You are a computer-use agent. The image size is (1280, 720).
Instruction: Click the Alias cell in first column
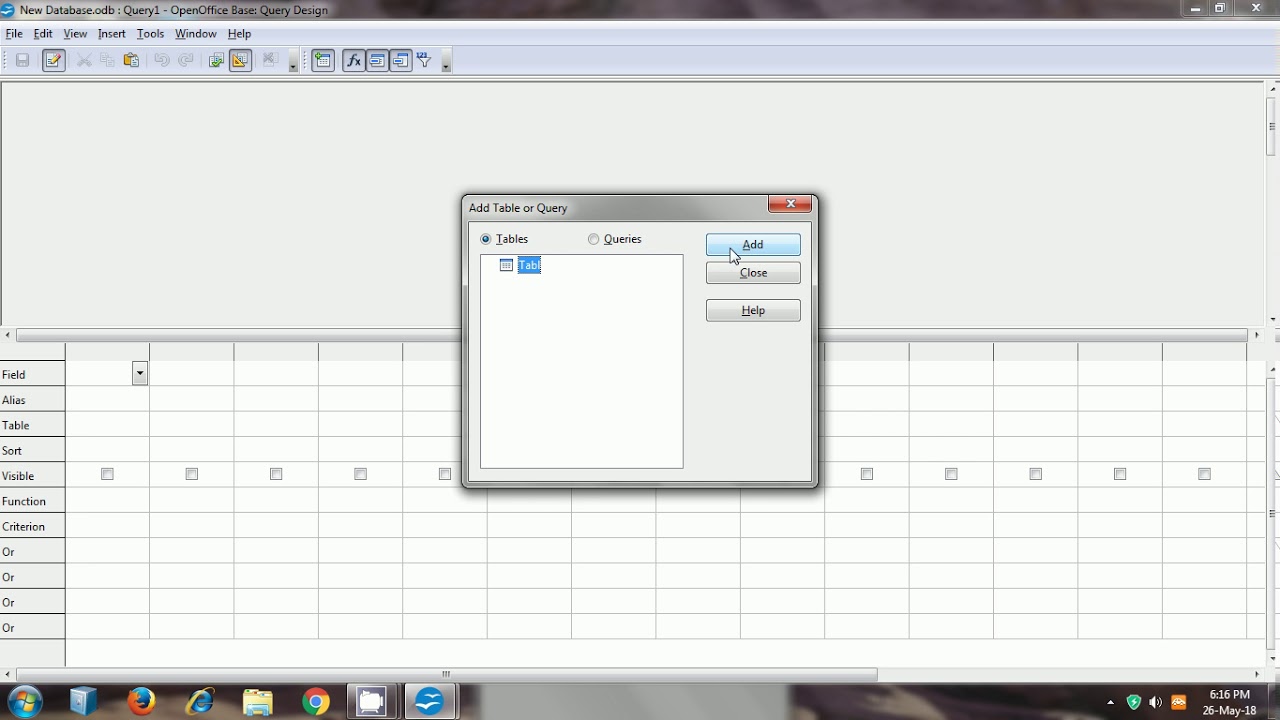click(107, 400)
